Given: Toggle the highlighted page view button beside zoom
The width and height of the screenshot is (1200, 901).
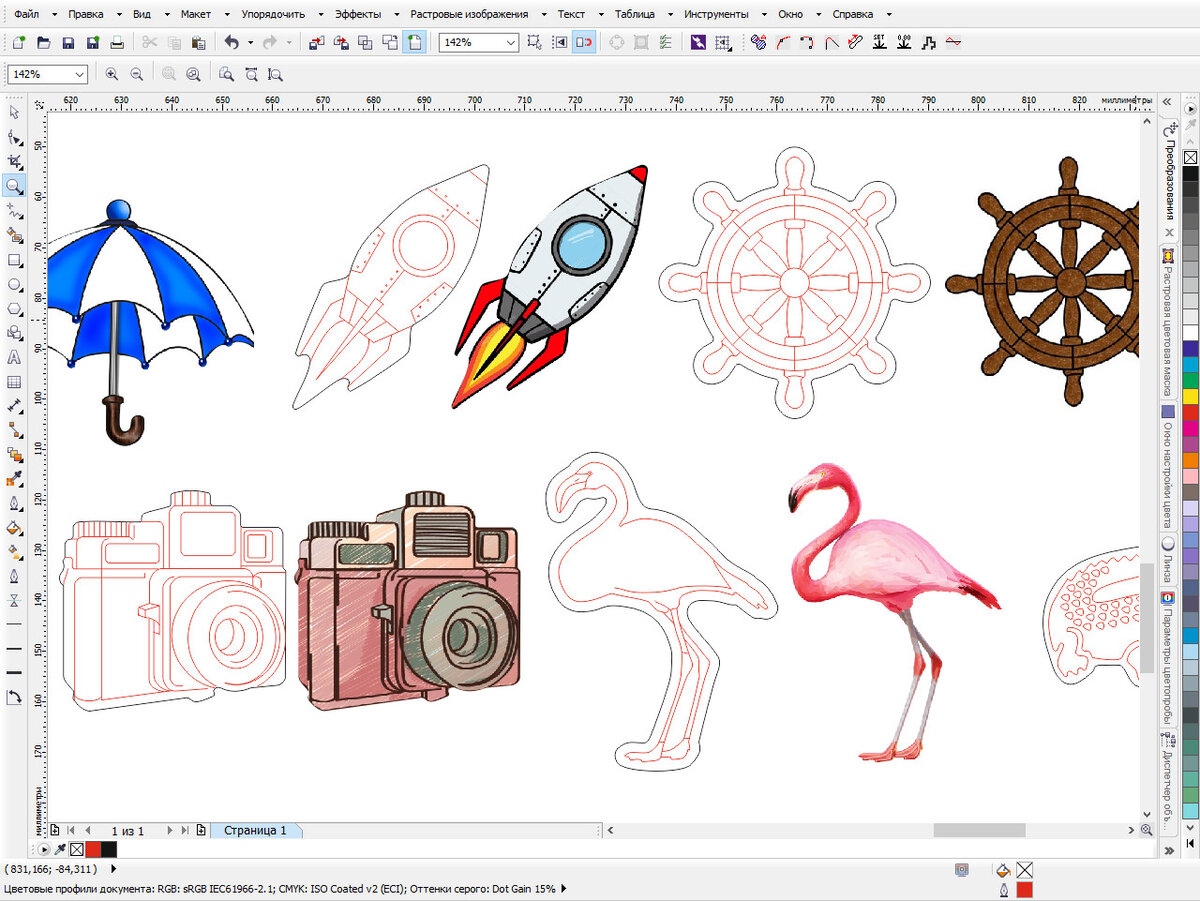Looking at the screenshot, I should tap(414, 43).
